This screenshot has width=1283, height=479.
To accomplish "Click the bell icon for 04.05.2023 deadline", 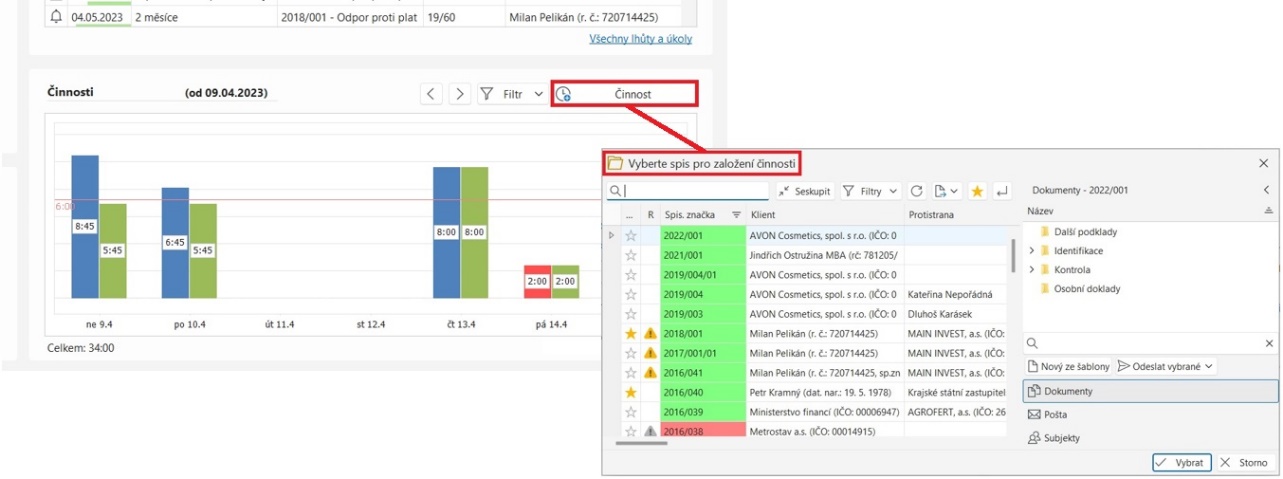I will click(x=56, y=17).
